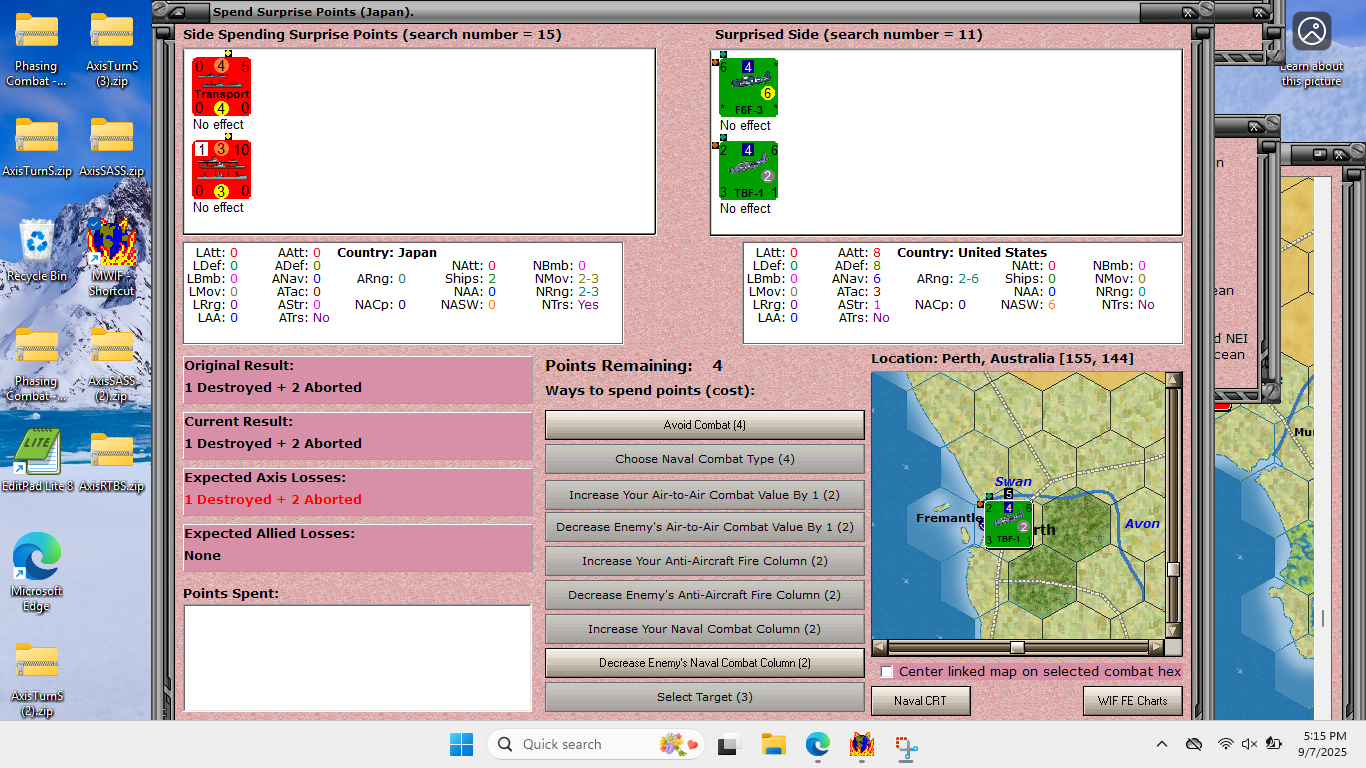This screenshot has width=1366, height=768.
Task: Select the second Japanese ship counter
Action: (x=221, y=170)
